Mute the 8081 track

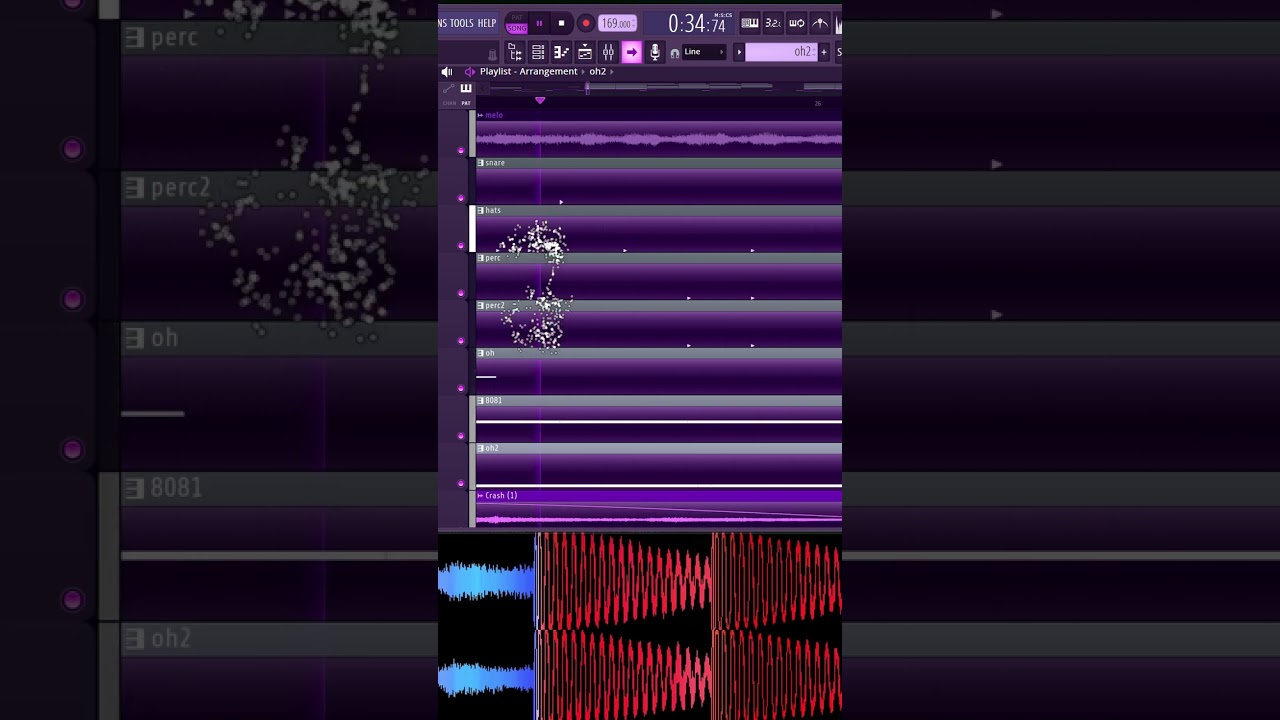[461, 436]
